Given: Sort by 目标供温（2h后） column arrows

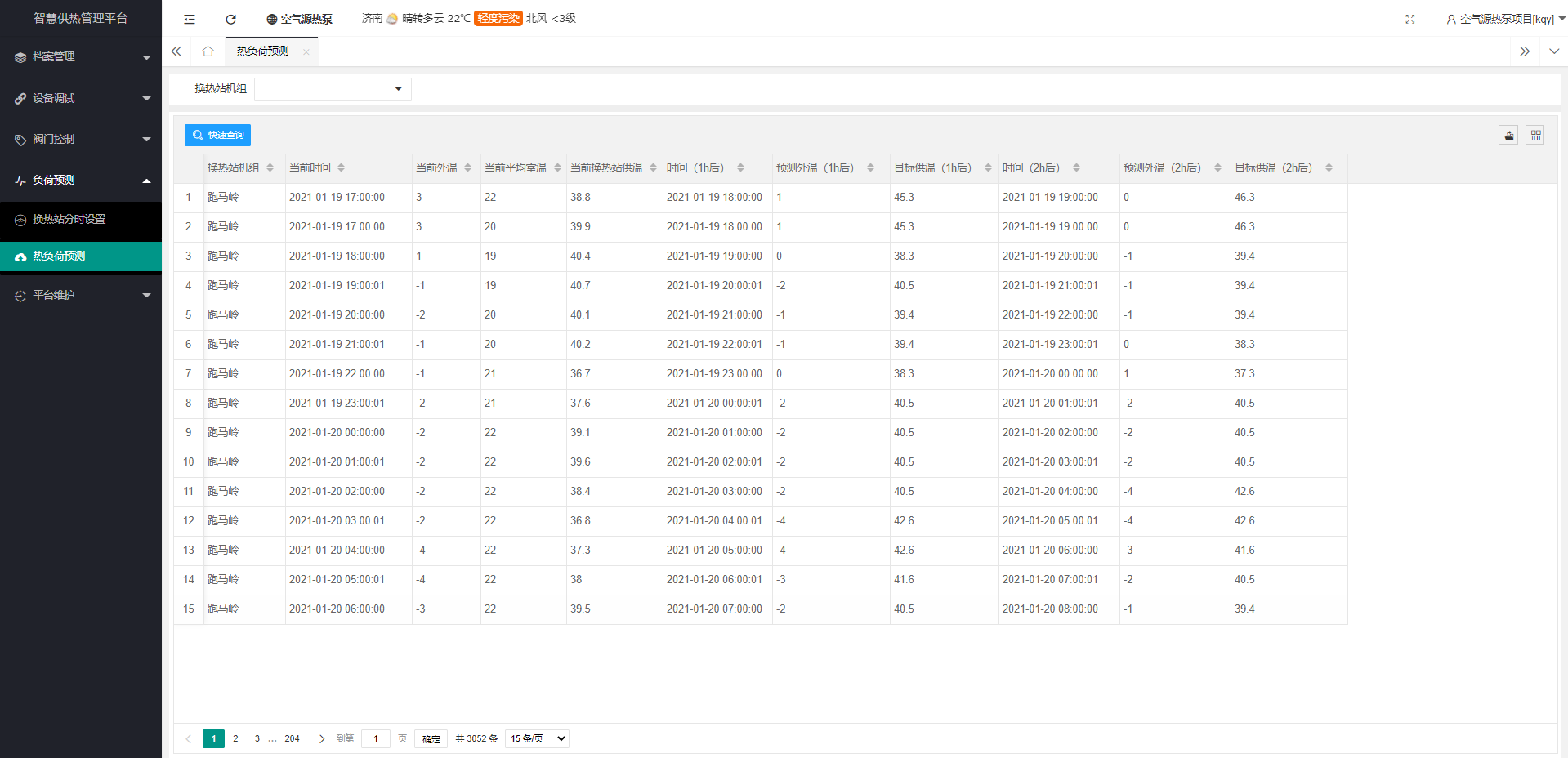Looking at the screenshot, I should [x=1329, y=168].
